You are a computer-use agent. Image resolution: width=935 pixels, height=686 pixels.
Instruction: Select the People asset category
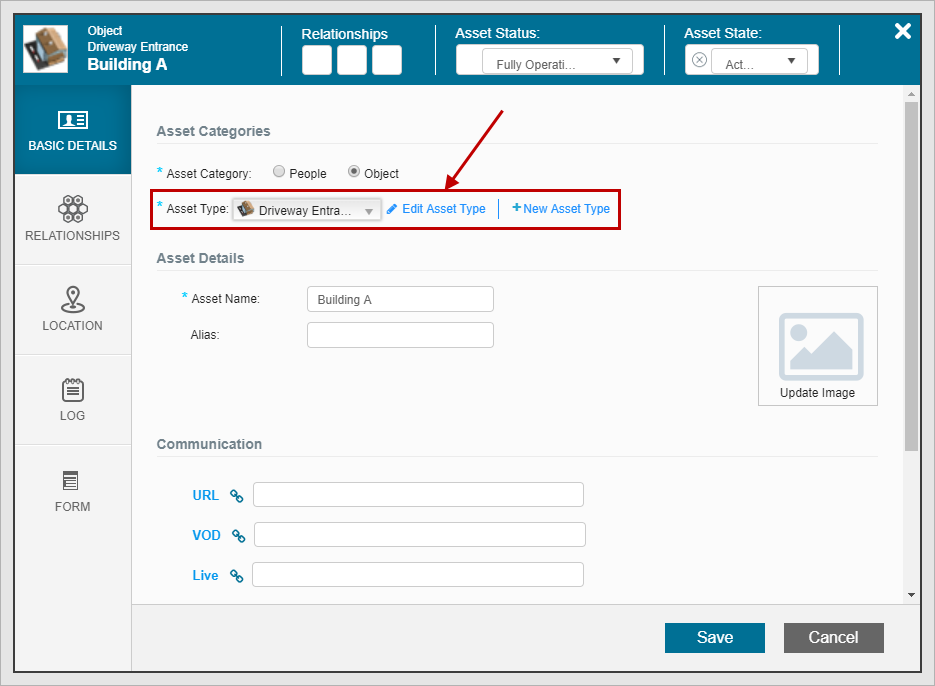[x=279, y=172]
